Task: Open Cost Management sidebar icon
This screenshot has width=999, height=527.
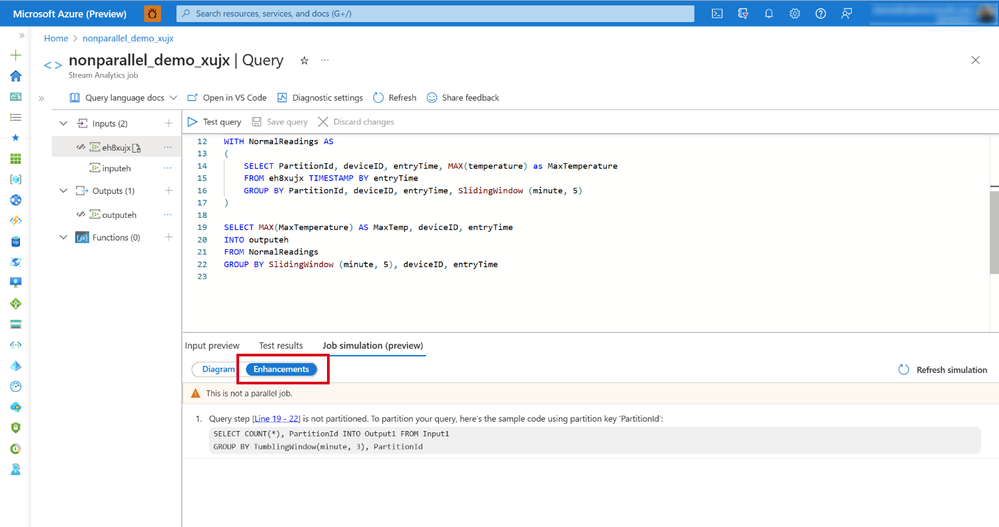Action: [x=16, y=449]
